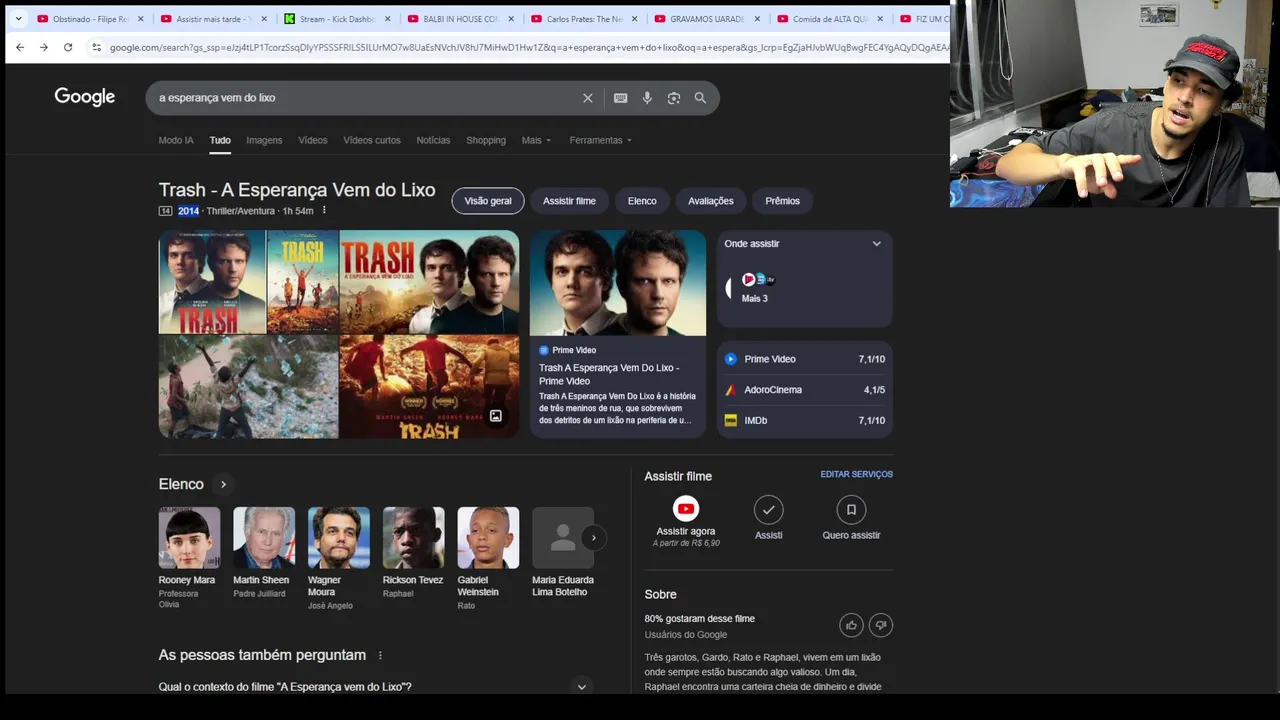Open the site info icon in address bar
Viewport: 1280px width, 720px height.
coord(96,47)
